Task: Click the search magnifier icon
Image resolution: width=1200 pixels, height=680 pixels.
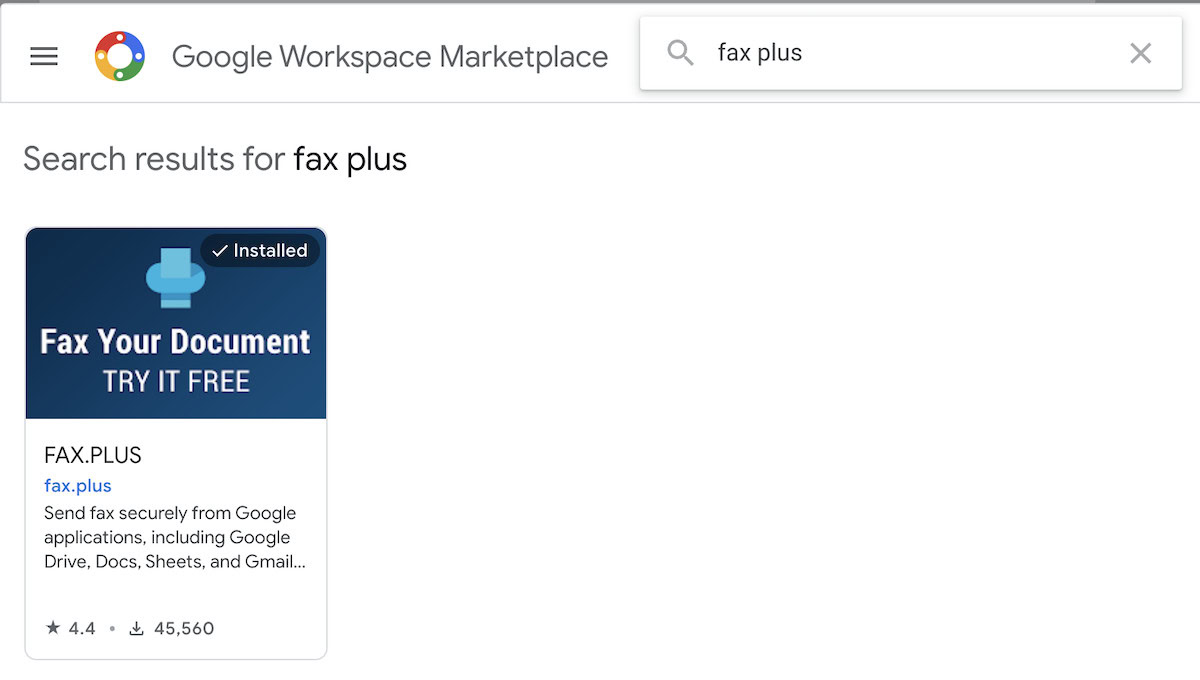Action: (x=680, y=53)
